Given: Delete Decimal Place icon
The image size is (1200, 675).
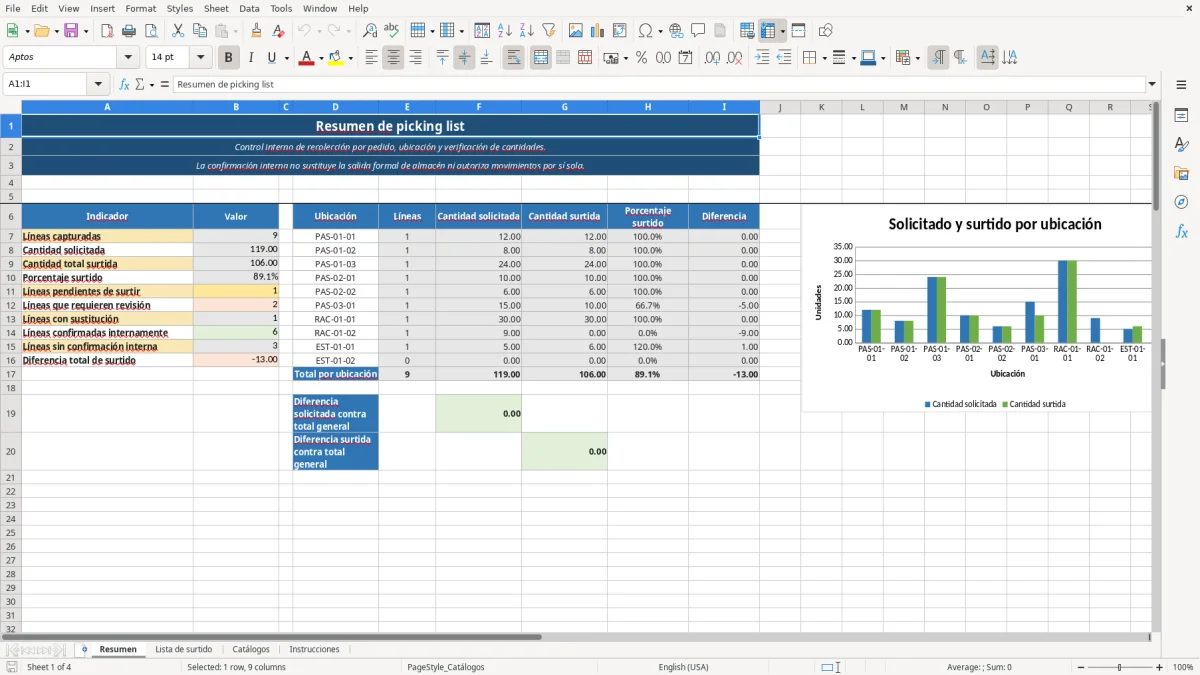Looking at the screenshot, I should tap(735, 58).
